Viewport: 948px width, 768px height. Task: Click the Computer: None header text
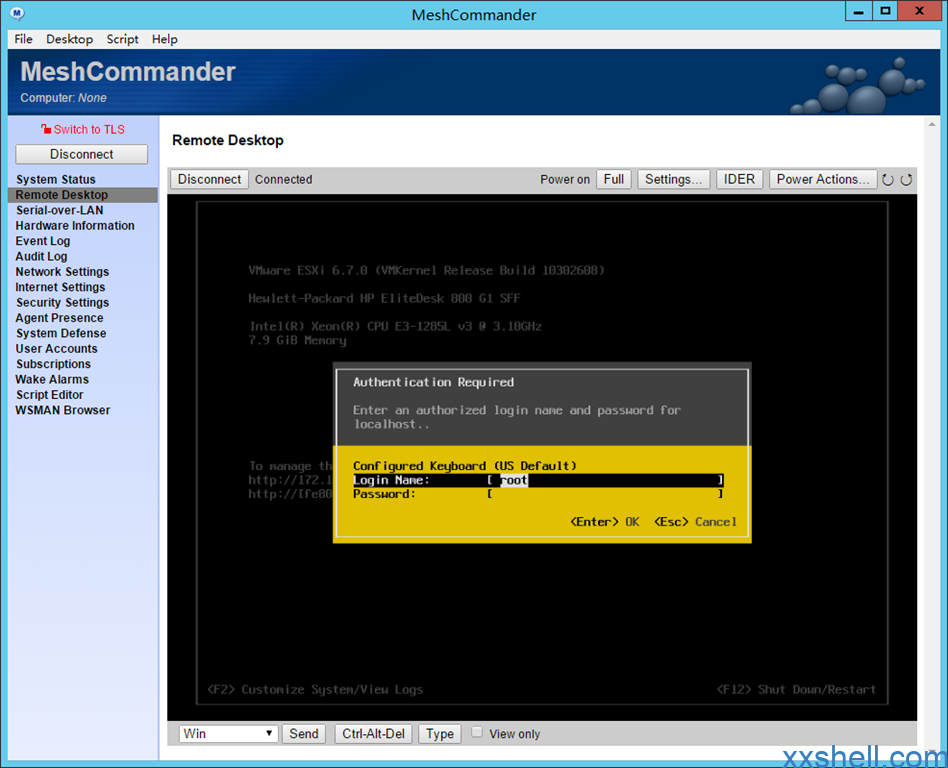pos(63,98)
